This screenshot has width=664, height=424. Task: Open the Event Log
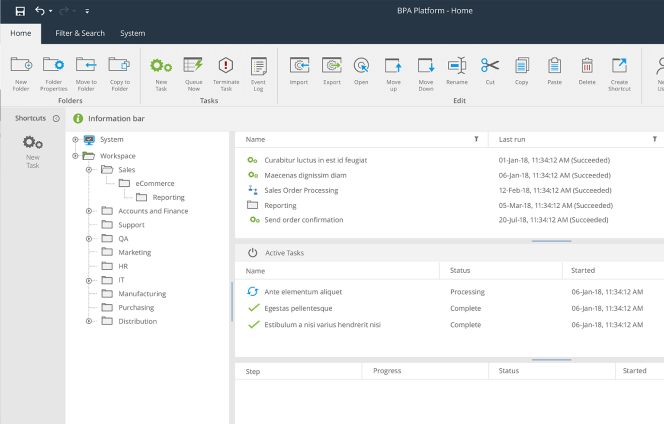[x=258, y=66]
